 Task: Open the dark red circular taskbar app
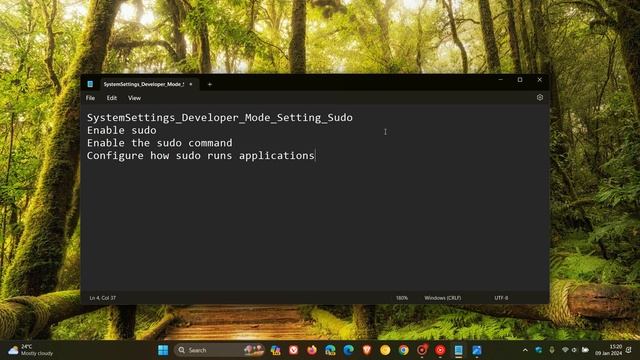point(422,350)
